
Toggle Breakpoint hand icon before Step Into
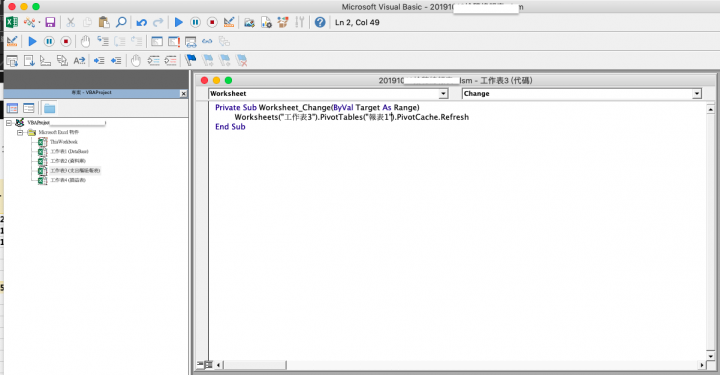85,41
